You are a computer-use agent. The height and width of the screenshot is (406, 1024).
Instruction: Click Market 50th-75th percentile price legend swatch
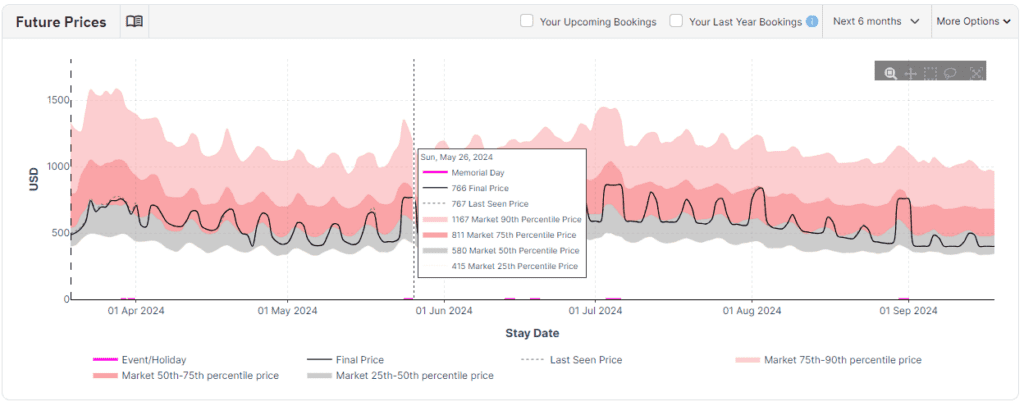click(105, 376)
